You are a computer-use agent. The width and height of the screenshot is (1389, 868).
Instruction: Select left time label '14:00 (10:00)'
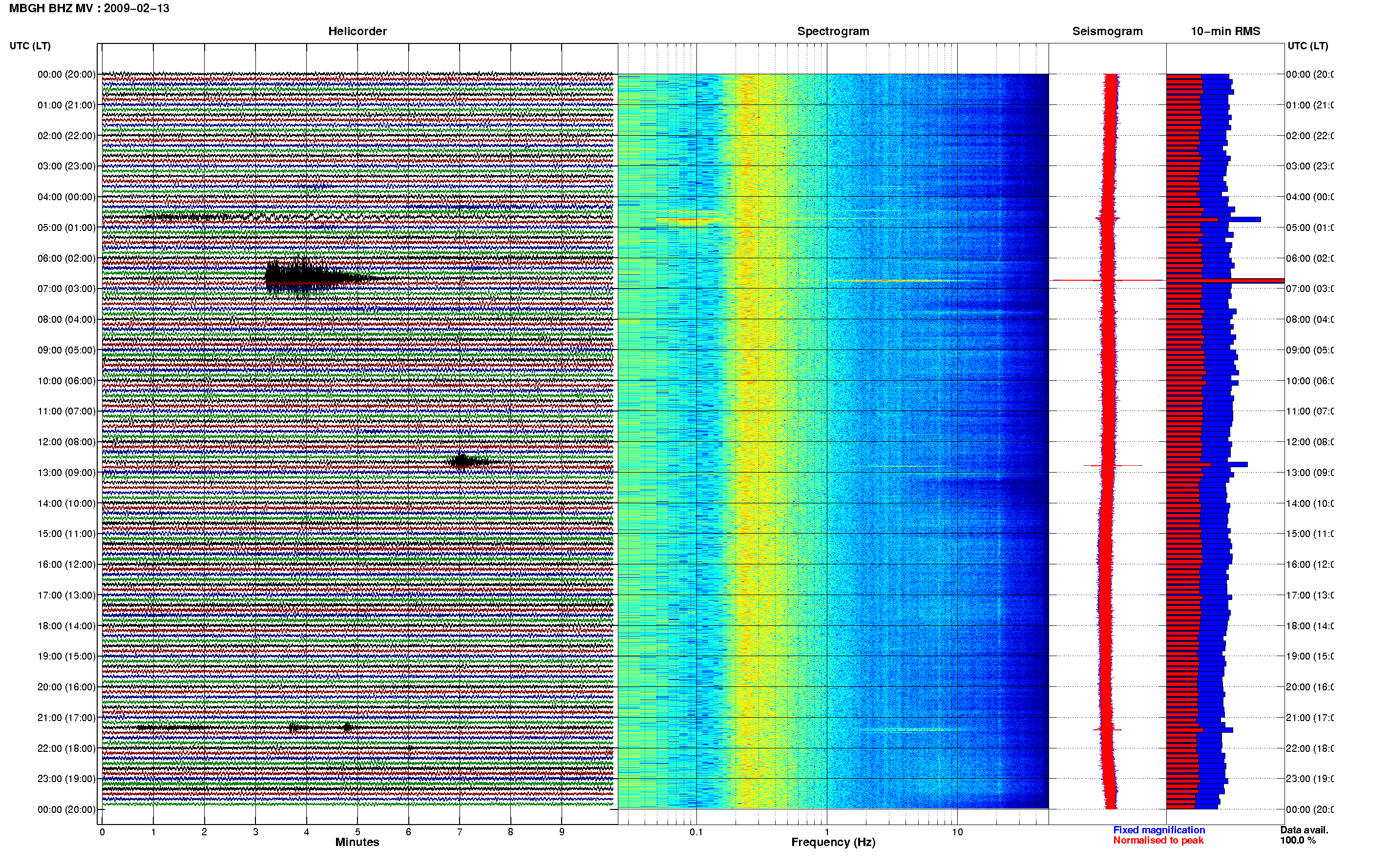[x=66, y=503]
